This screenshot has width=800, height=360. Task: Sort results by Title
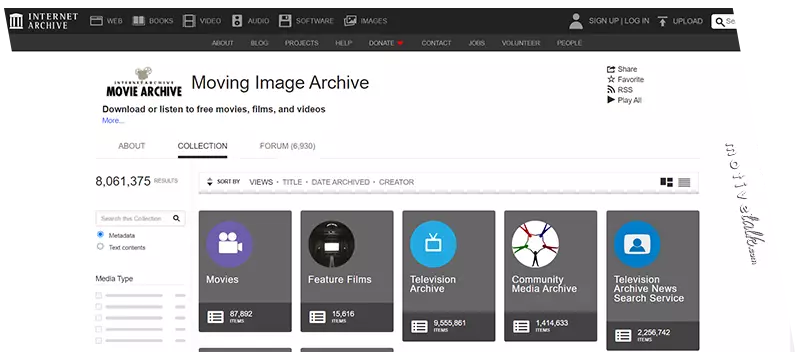(x=292, y=182)
